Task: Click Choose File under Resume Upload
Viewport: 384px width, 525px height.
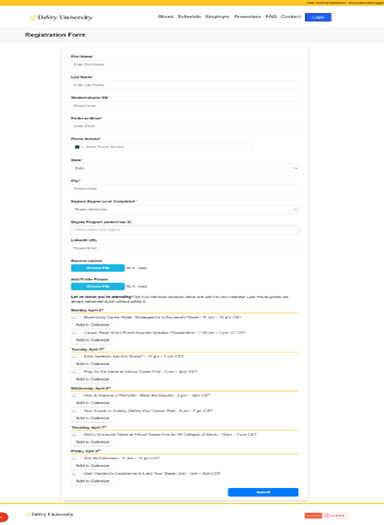Action: [x=98, y=268]
